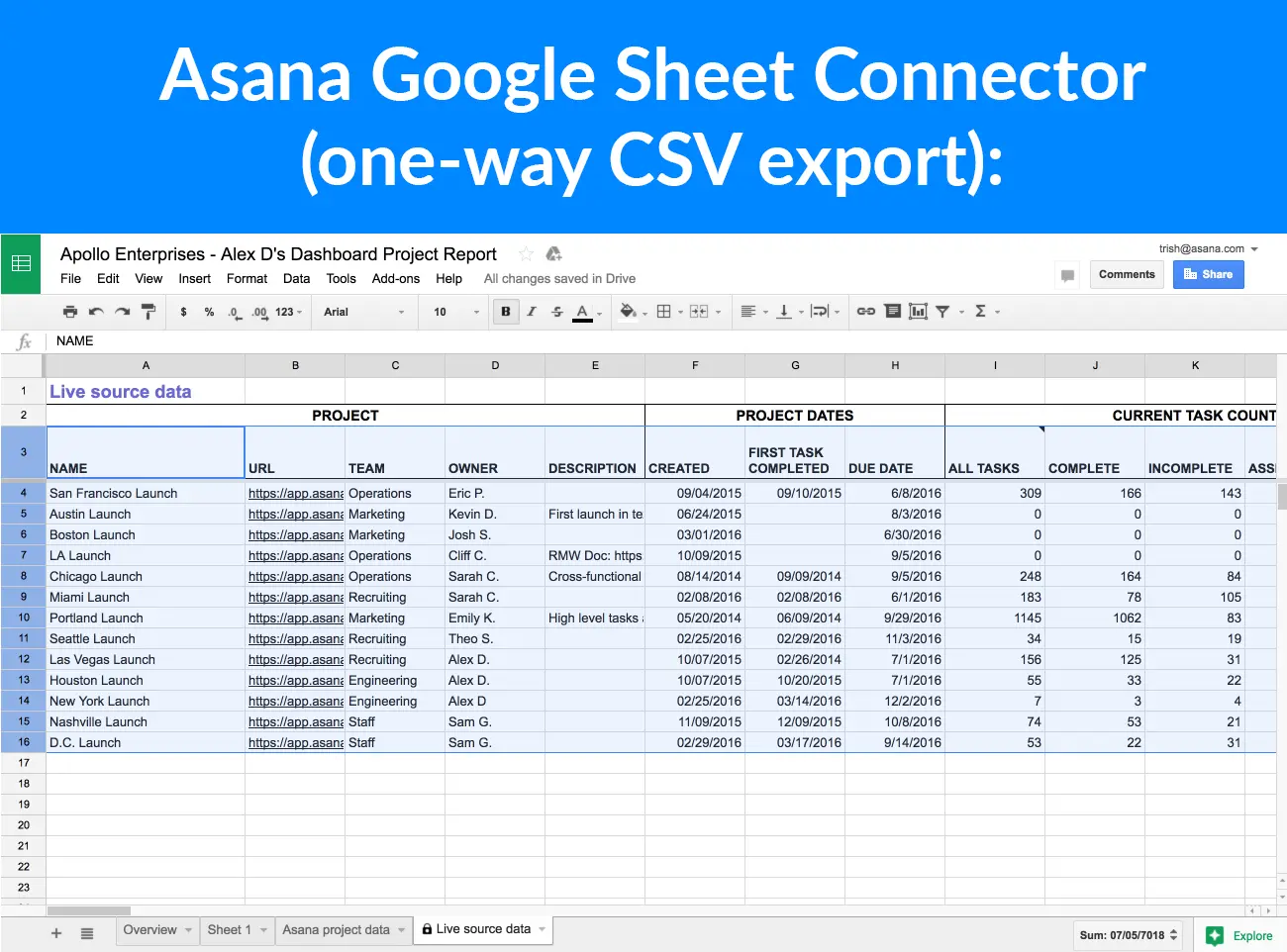Select row 10 header
This screenshot has width=1287, height=952.
(24, 618)
